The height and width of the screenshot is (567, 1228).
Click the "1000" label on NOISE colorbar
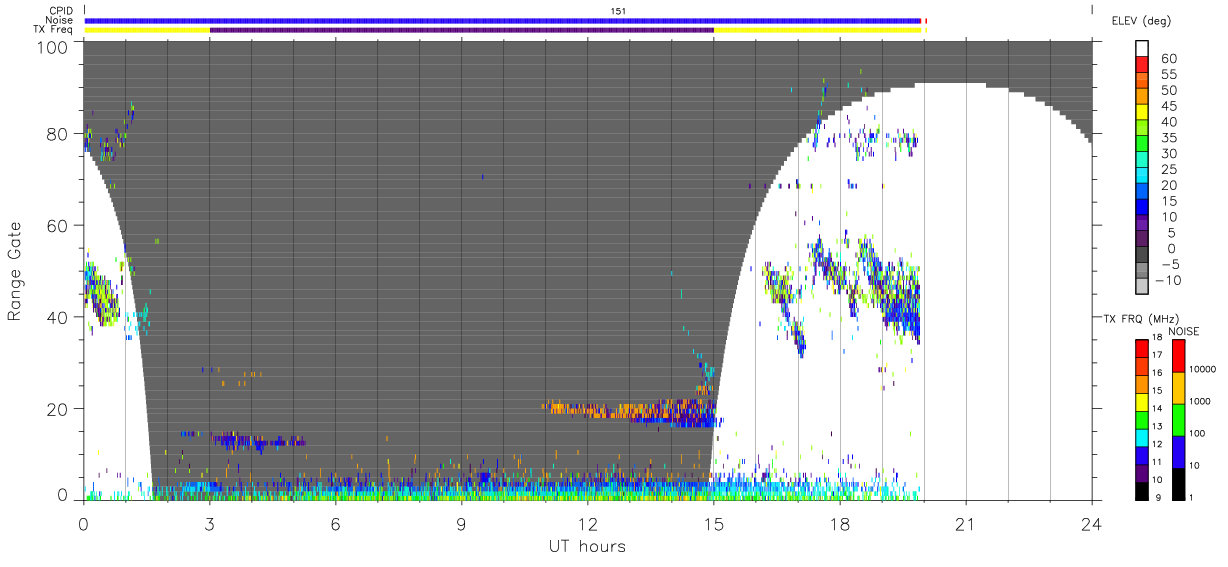pyautogui.click(x=1198, y=402)
